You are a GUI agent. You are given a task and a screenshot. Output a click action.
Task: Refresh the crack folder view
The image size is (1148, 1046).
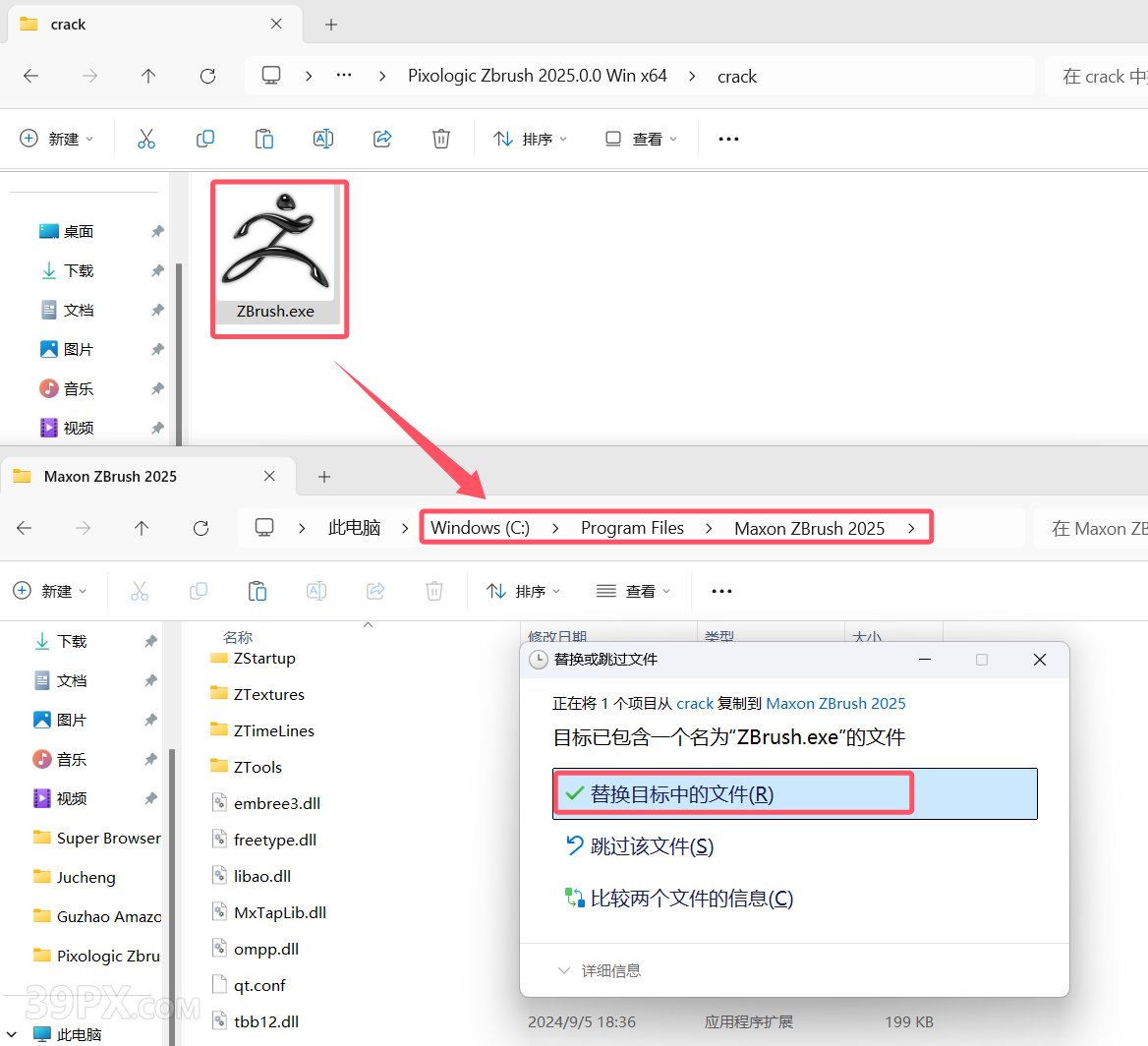point(208,76)
